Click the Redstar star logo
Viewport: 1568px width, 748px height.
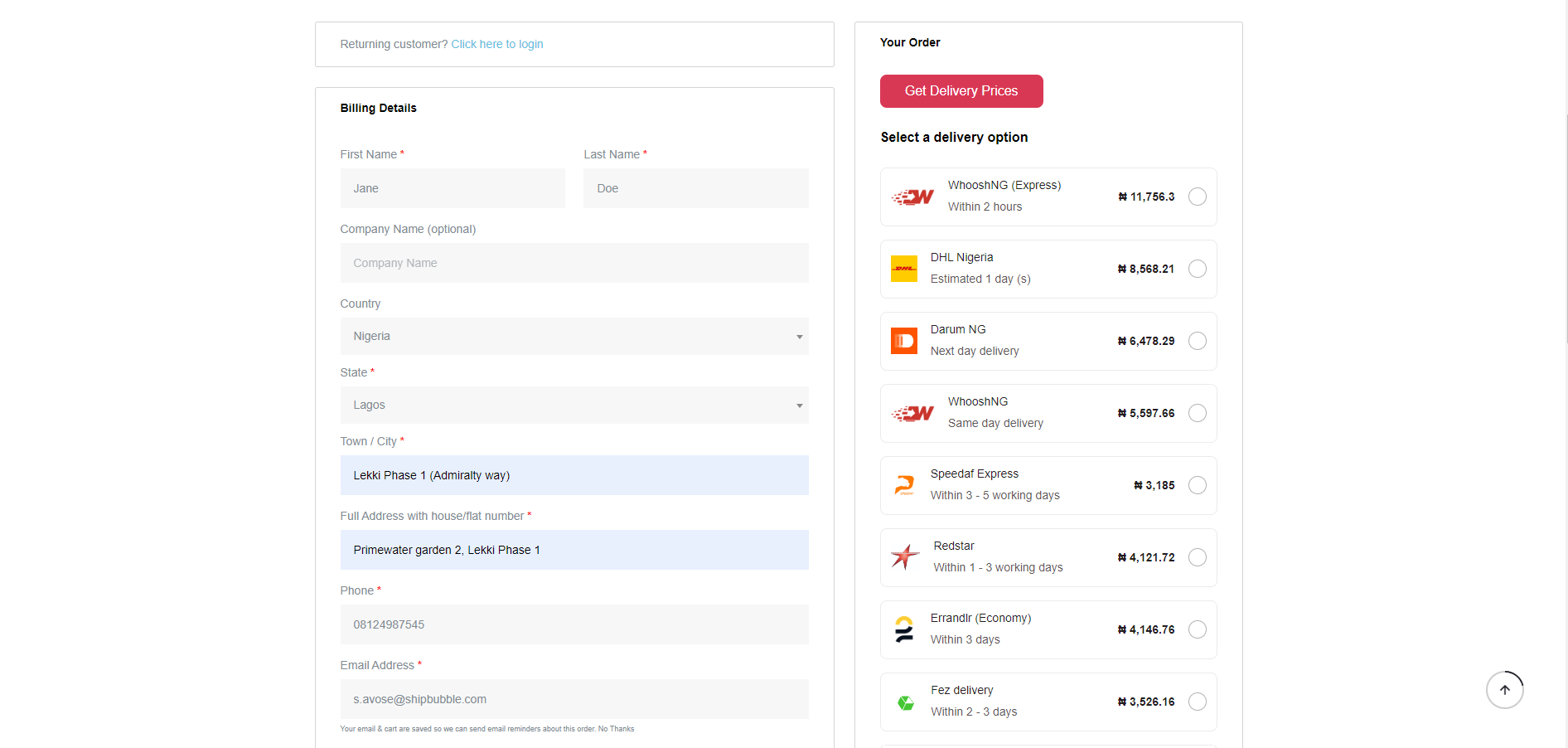[x=905, y=556]
